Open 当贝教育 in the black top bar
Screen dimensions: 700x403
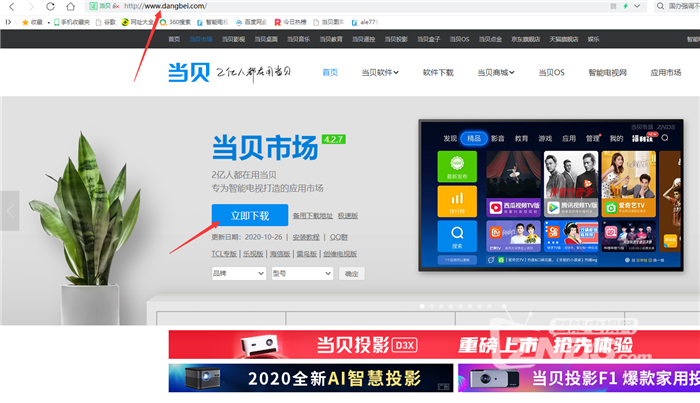[x=331, y=39]
